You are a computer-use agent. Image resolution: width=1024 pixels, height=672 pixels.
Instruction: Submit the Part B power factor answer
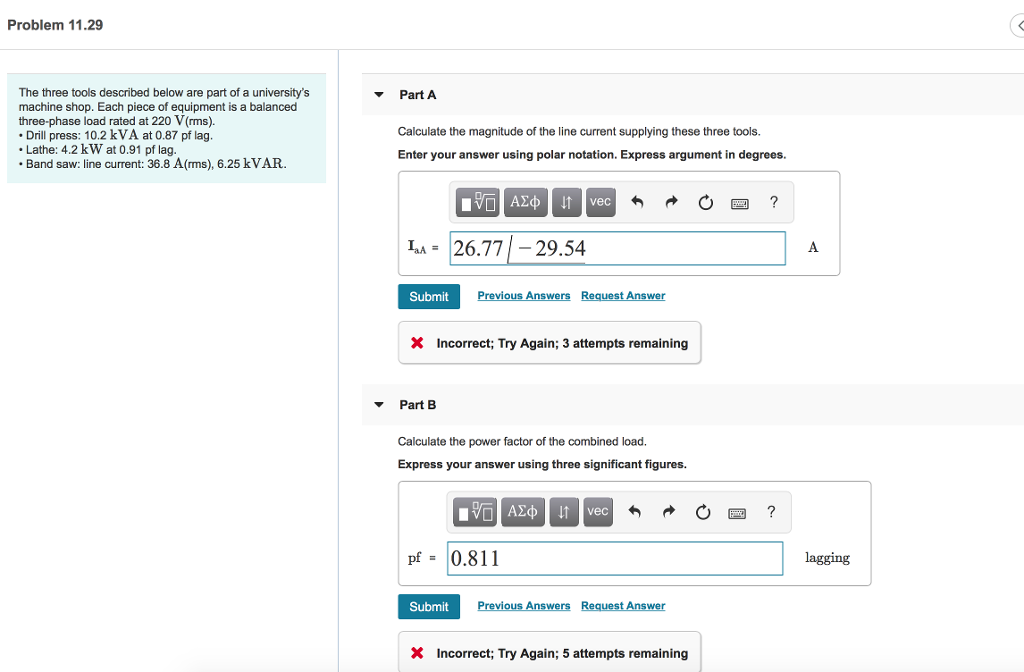428,606
